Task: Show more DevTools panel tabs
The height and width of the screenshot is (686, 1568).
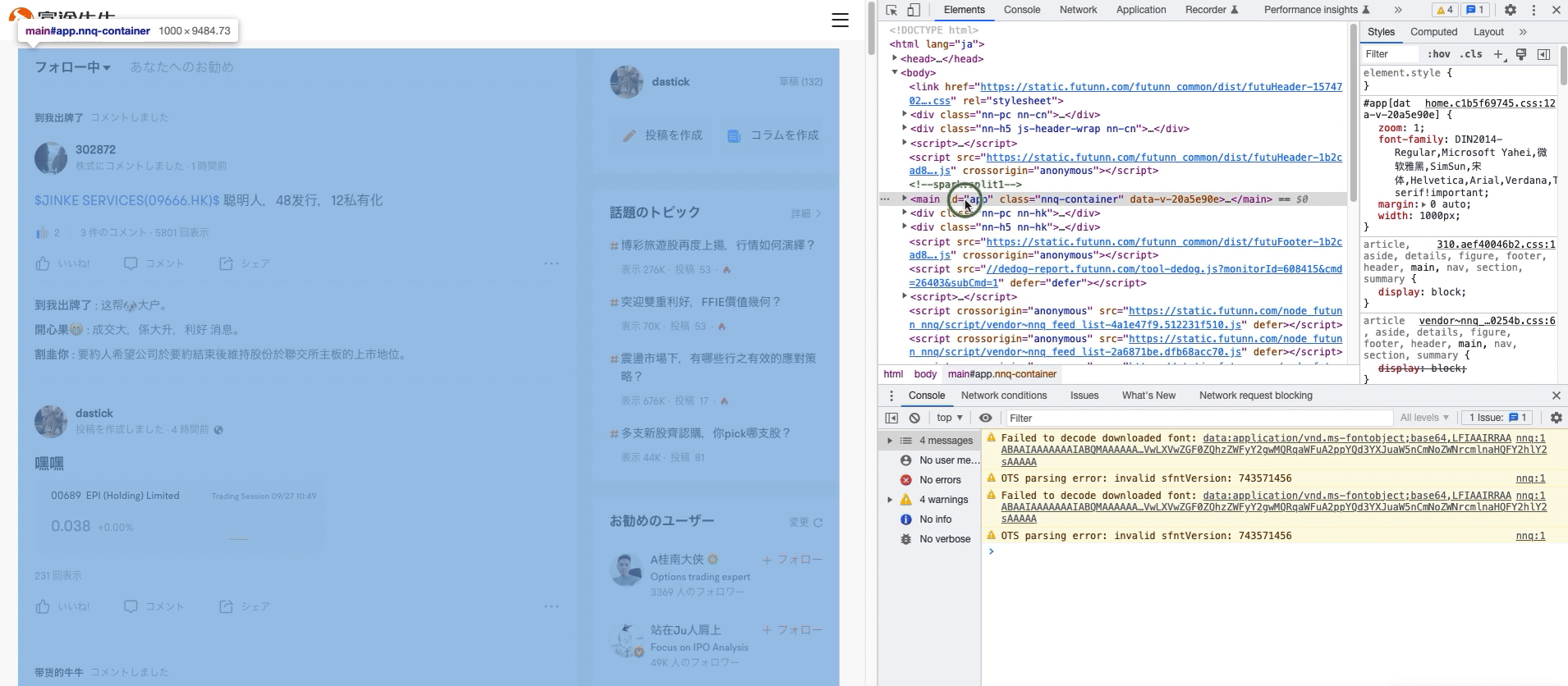Action: 1398,10
